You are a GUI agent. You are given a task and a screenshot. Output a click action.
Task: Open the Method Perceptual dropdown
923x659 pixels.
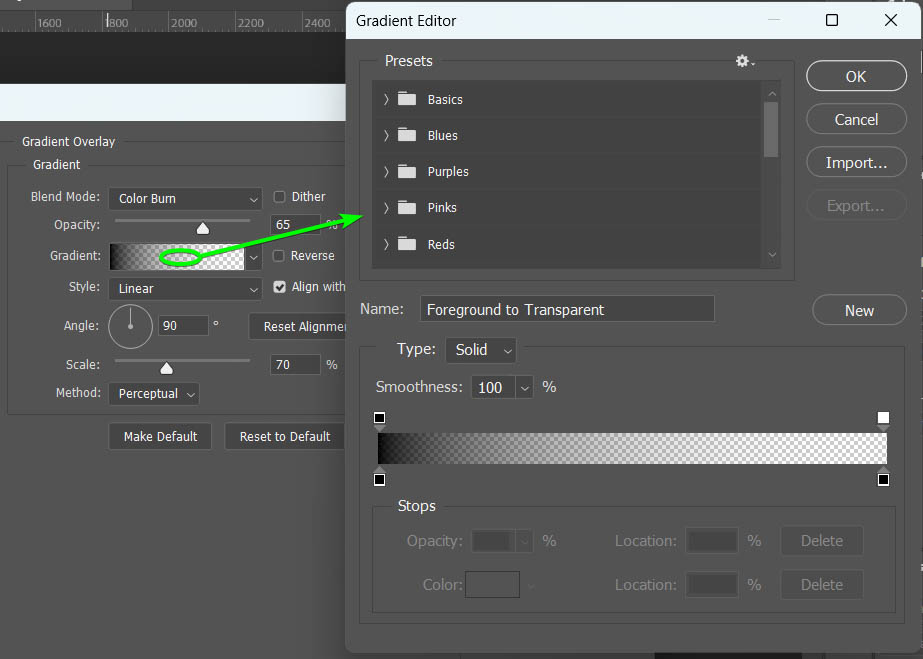[x=154, y=394]
